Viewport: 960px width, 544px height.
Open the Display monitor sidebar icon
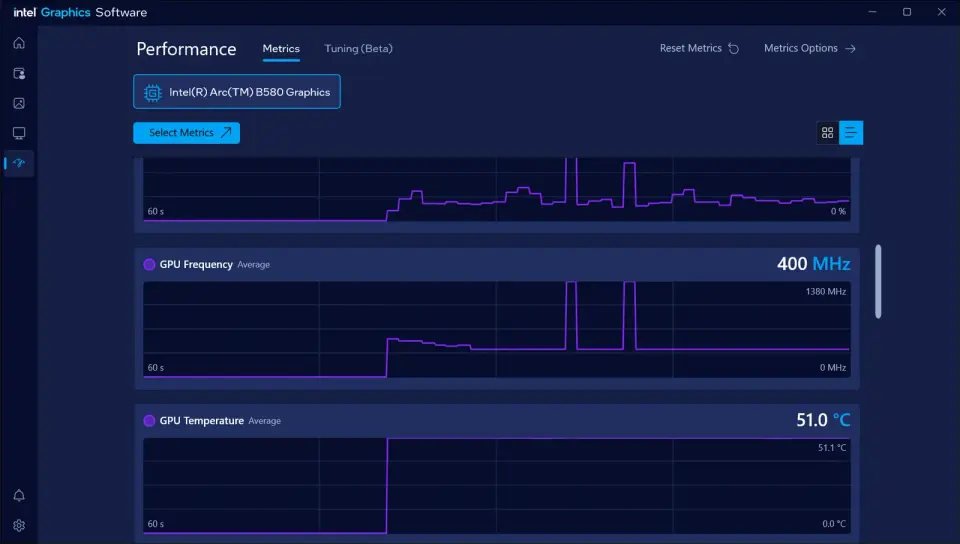coord(19,133)
